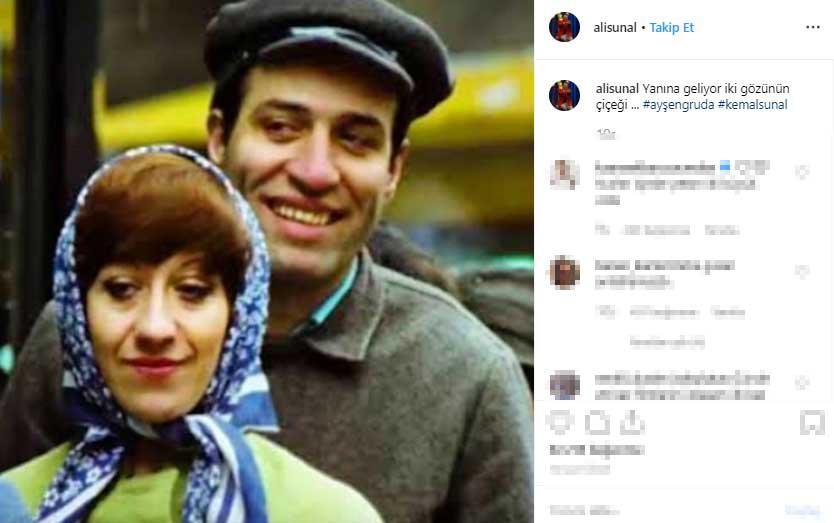Open the alisunal avatar beside the caption

point(564,96)
